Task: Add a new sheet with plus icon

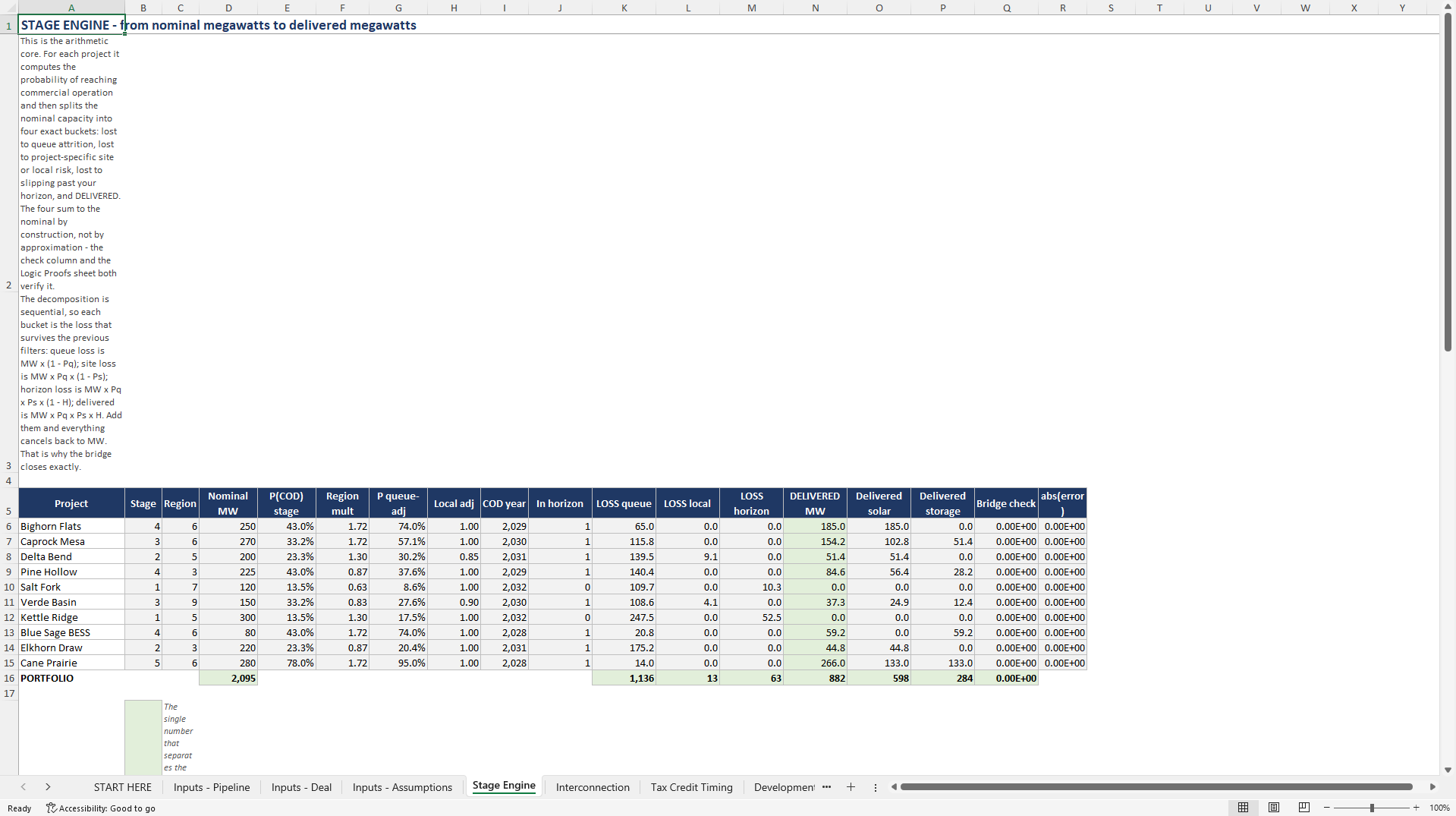Action: click(x=851, y=787)
